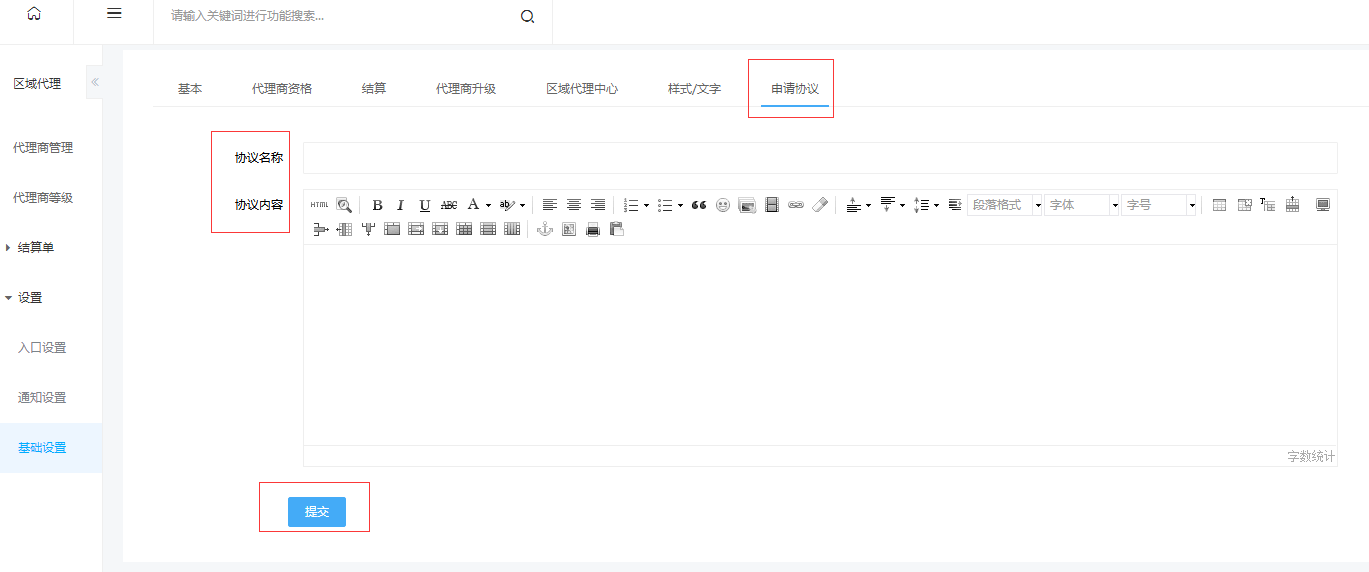The image size is (1369, 572).
Task: Split into columns icon with vertical lines
Action: 512,229
